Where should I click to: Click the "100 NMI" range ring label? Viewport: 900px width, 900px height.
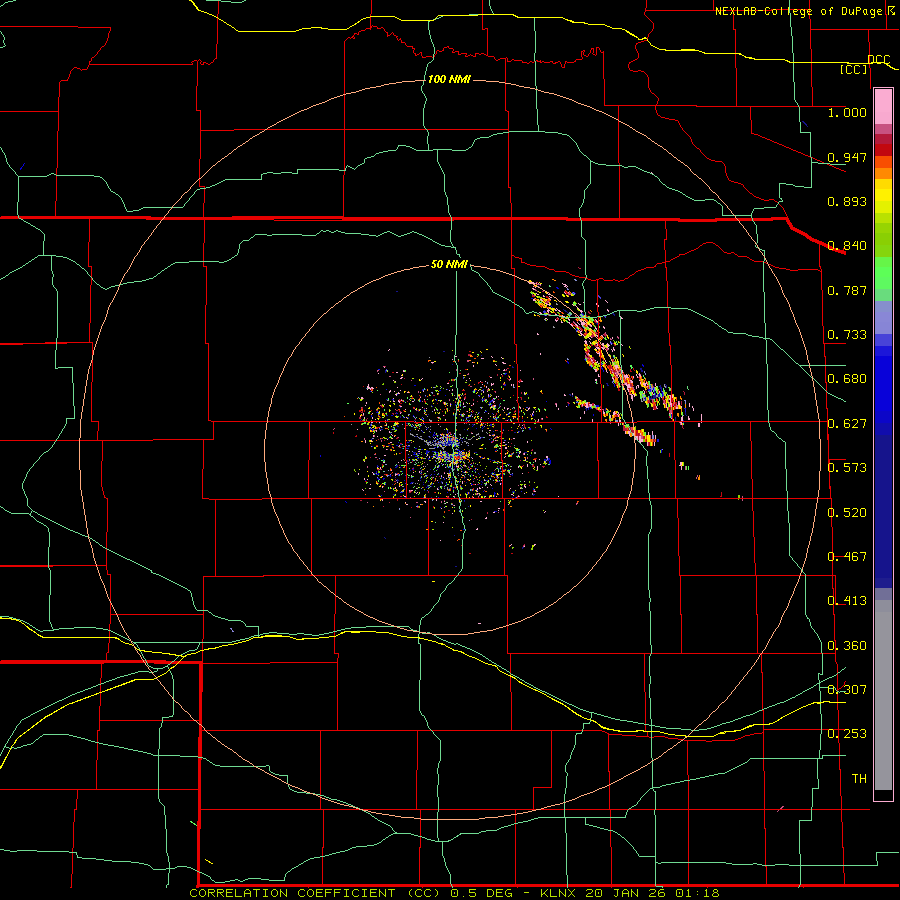pyautogui.click(x=449, y=79)
